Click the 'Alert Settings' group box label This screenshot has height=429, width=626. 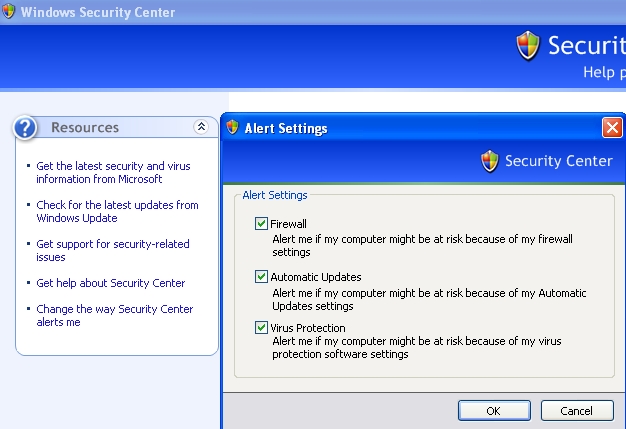275,195
